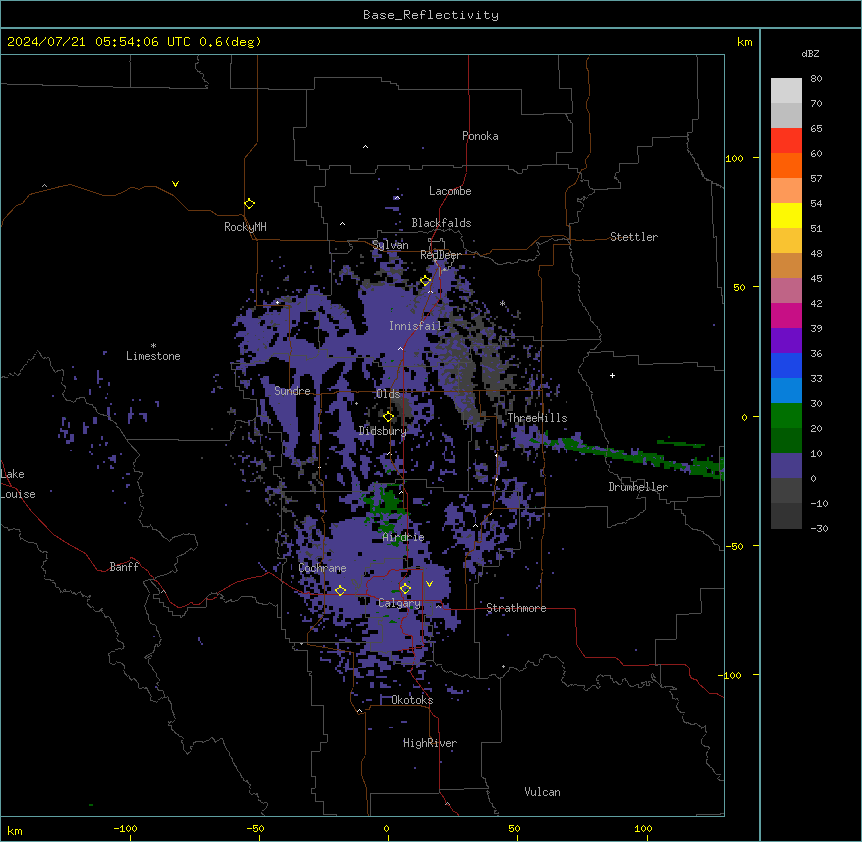Select the top light gray swatch at 80
The image size is (862, 842).
786,91
